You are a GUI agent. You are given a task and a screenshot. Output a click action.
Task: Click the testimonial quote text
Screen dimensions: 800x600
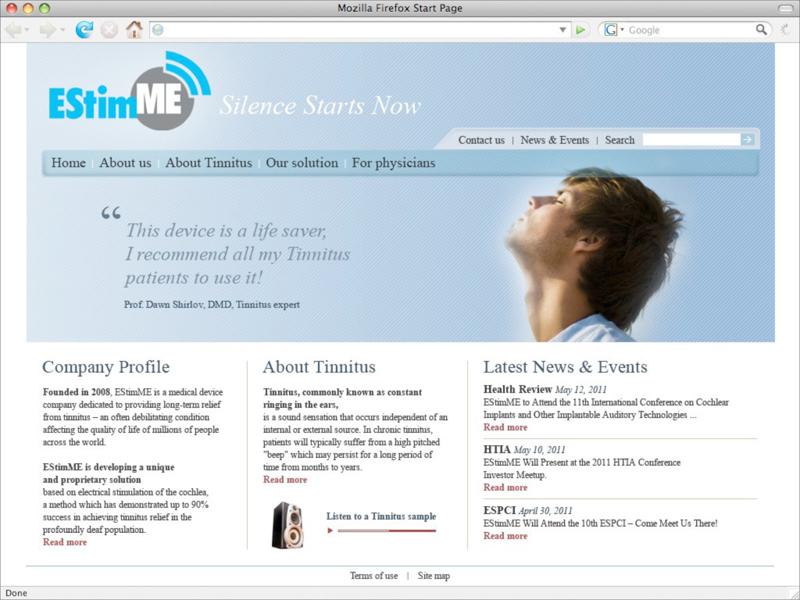(238, 254)
